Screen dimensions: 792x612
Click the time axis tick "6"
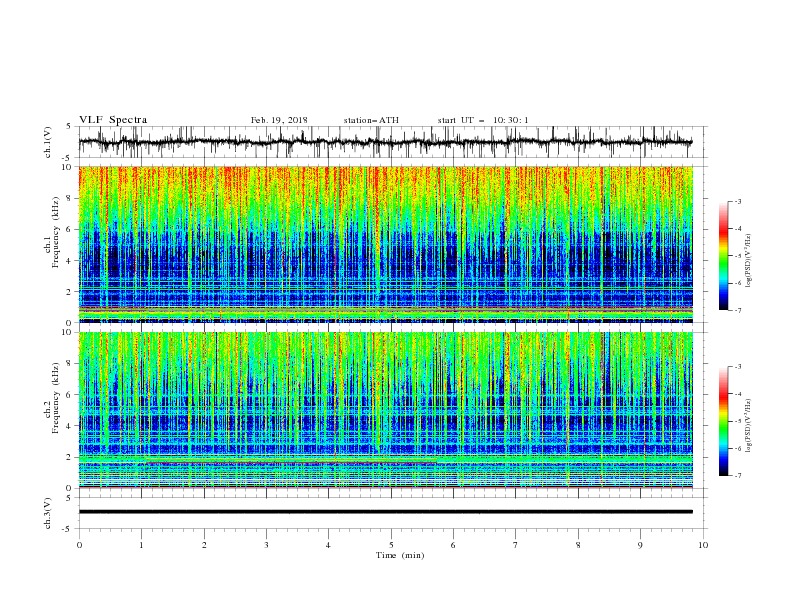[x=453, y=545]
